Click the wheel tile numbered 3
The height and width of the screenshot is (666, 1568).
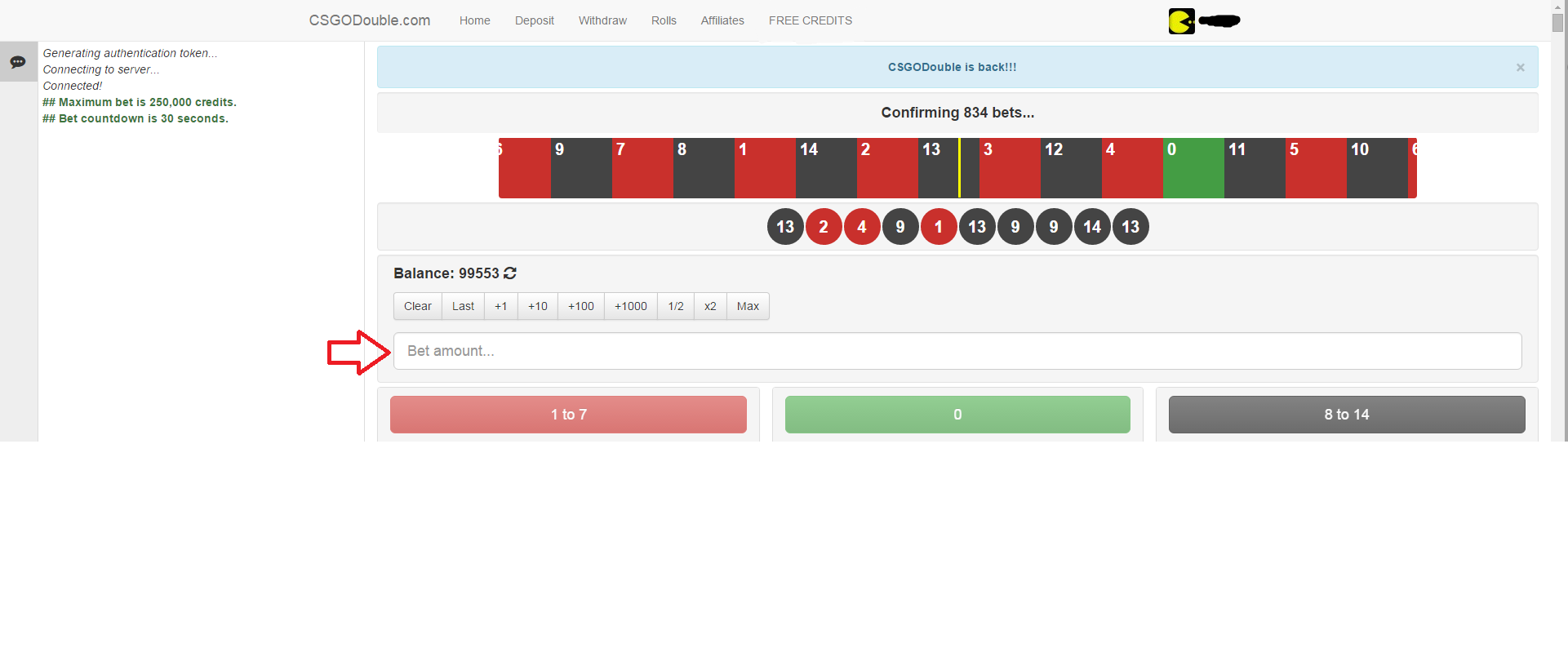click(1010, 168)
